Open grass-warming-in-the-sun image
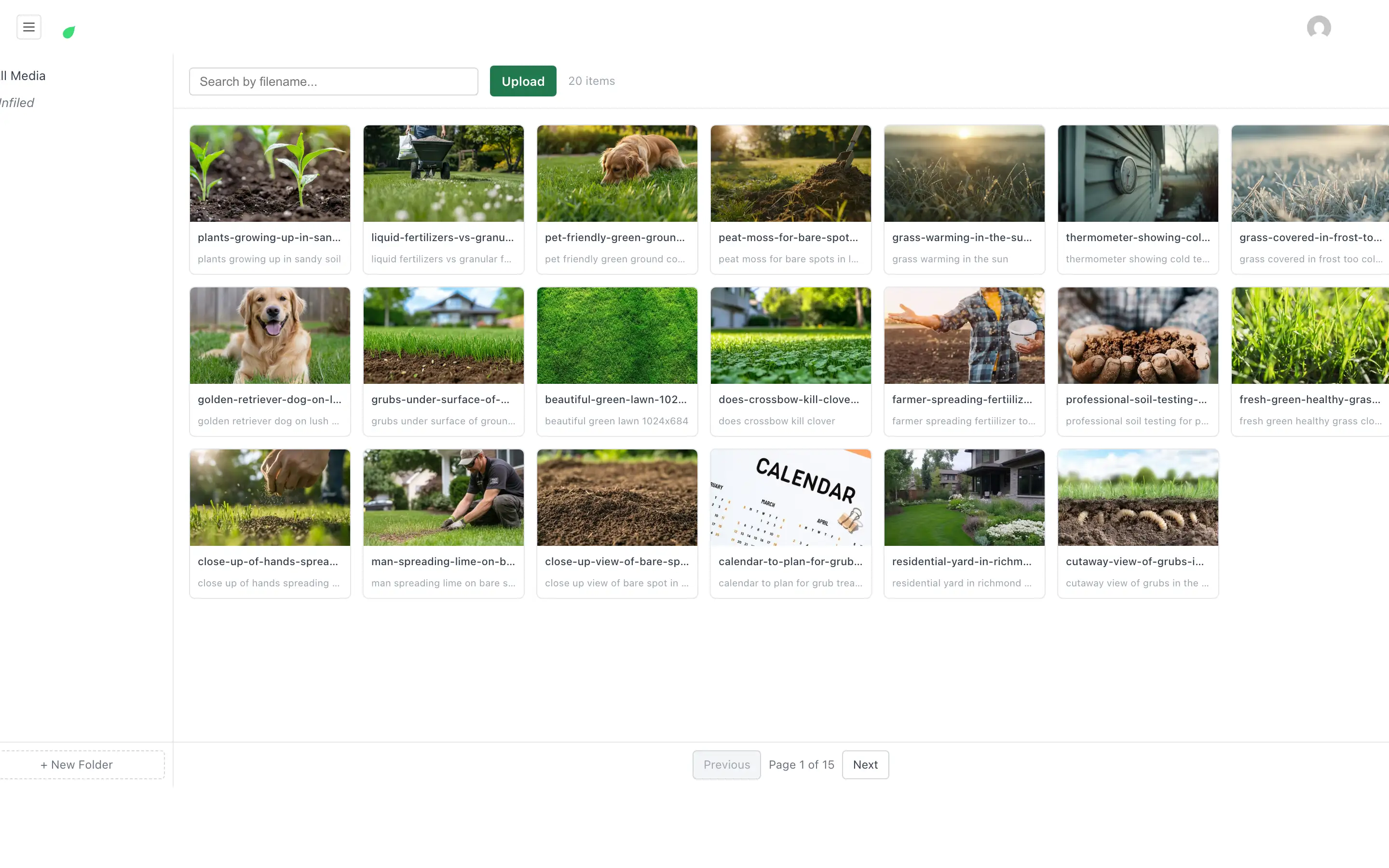Image resolution: width=1389 pixels, height=868 pixels. (x=964, y=174)
